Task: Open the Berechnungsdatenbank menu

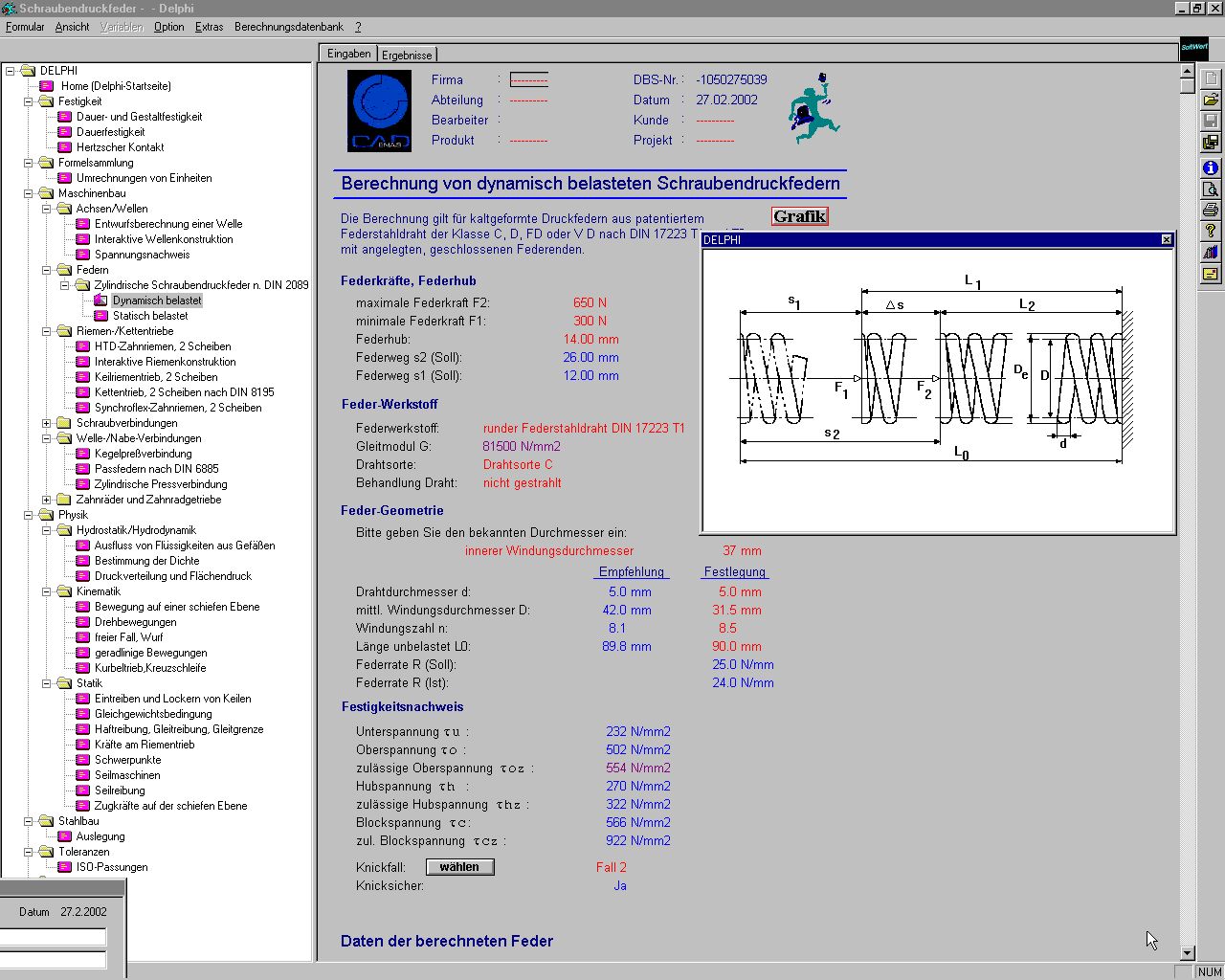Action: [x=289, y=27]
